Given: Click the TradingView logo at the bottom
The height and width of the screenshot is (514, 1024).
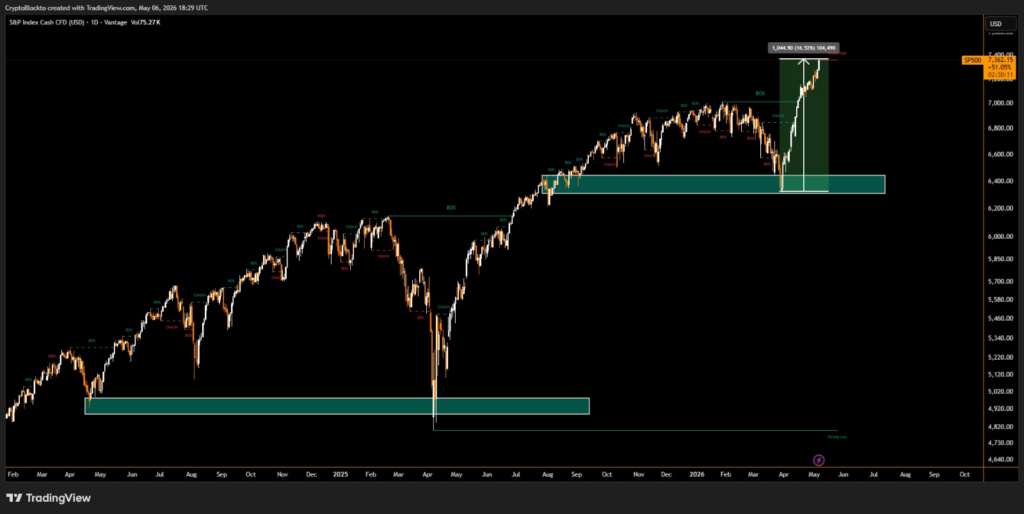Looking at the screenshot, I should click(48, 498).
